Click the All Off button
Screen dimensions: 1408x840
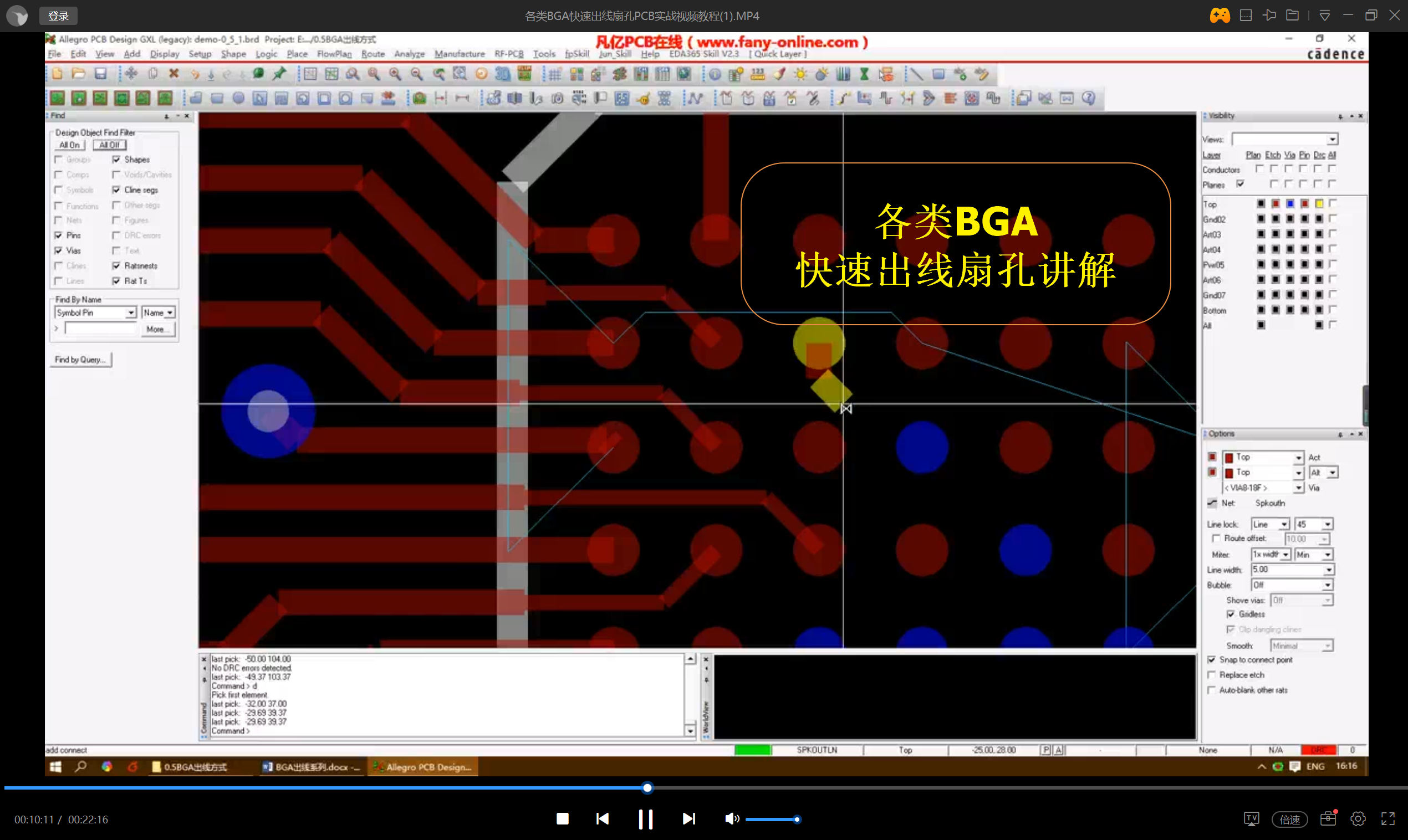point(109,145)
